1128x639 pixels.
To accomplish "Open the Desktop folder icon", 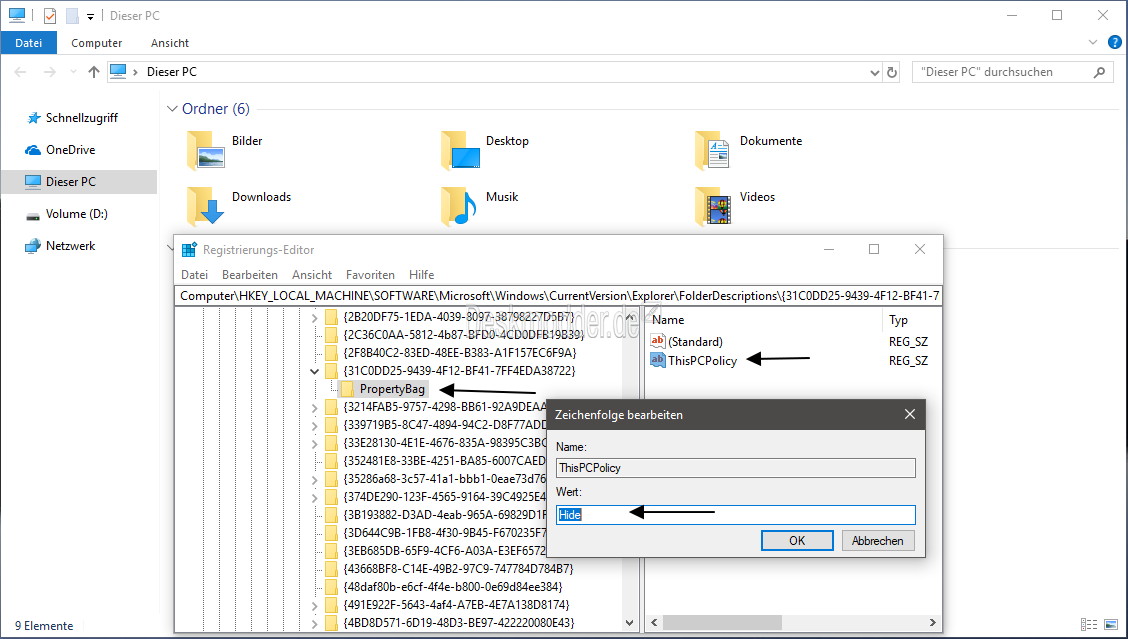I will (460, 150).
